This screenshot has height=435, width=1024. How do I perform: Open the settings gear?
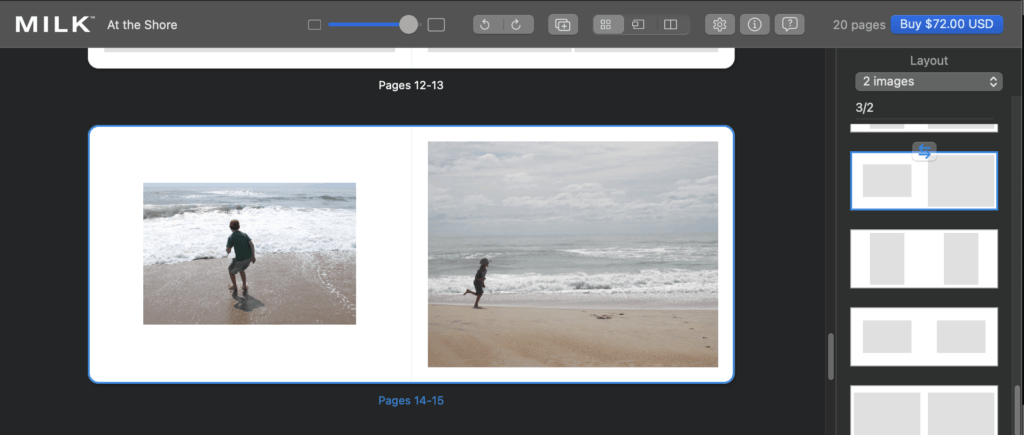720,25
